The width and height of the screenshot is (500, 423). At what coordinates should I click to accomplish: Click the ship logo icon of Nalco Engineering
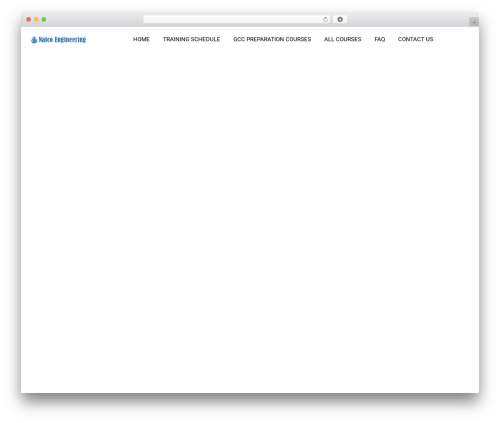pos(34,40)
